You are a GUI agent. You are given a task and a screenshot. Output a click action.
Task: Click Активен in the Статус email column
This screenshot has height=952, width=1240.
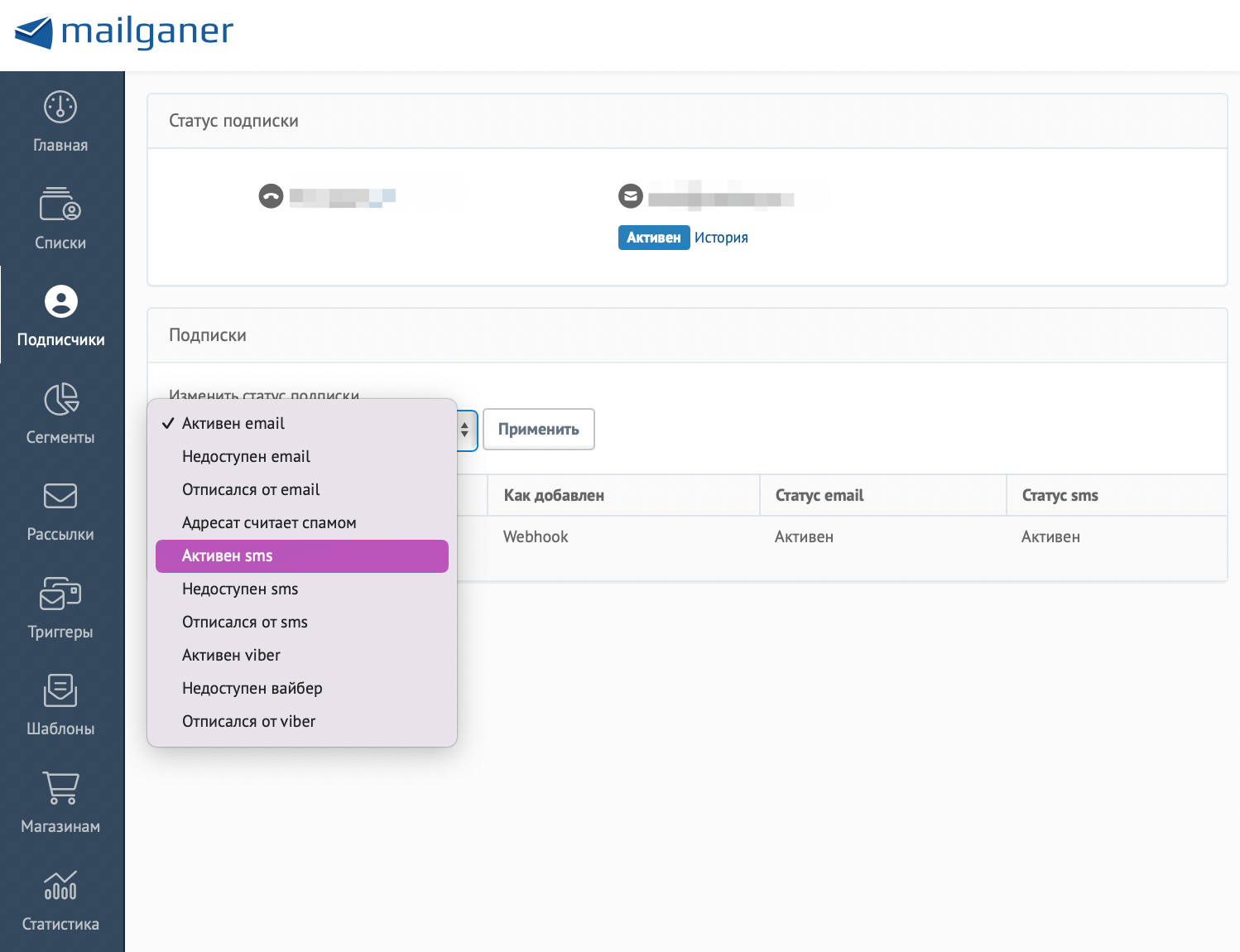[804, 536]
